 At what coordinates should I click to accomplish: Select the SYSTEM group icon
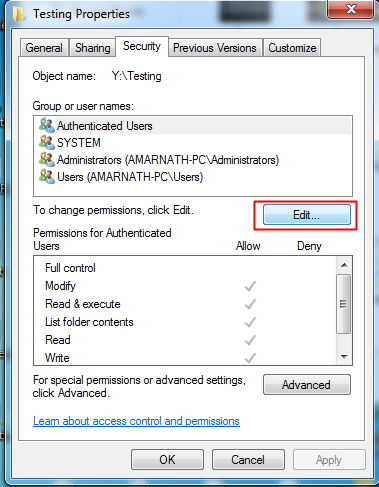click(x=47, y=142)
